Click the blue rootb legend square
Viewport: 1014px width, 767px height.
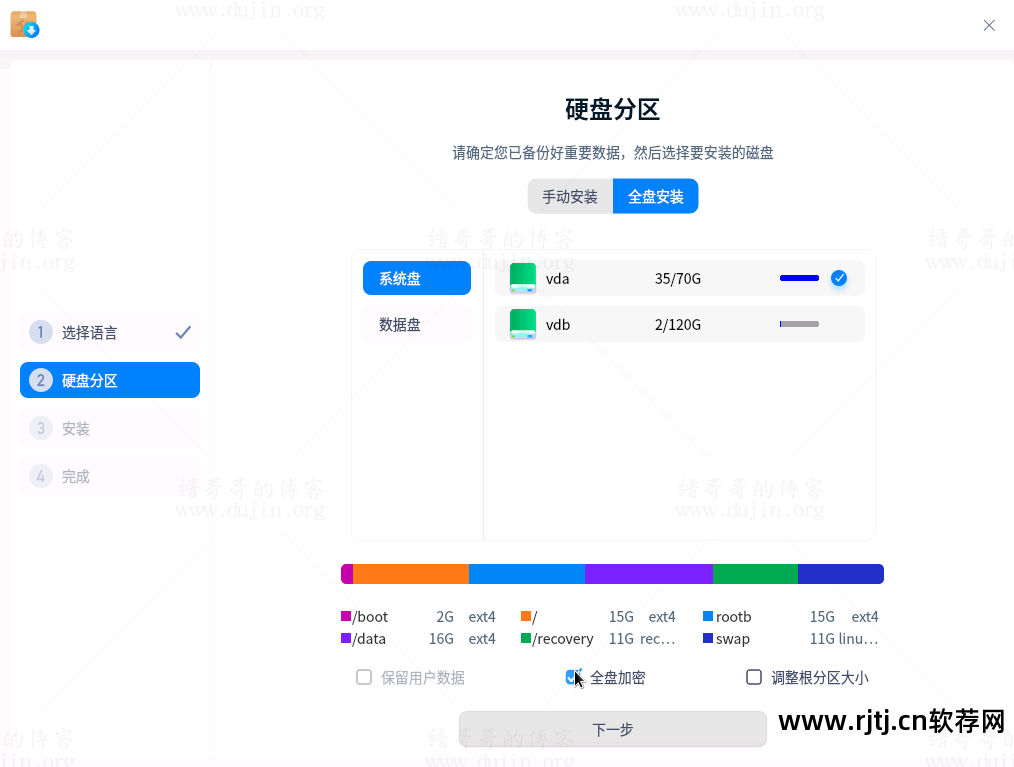click(707, 616)
